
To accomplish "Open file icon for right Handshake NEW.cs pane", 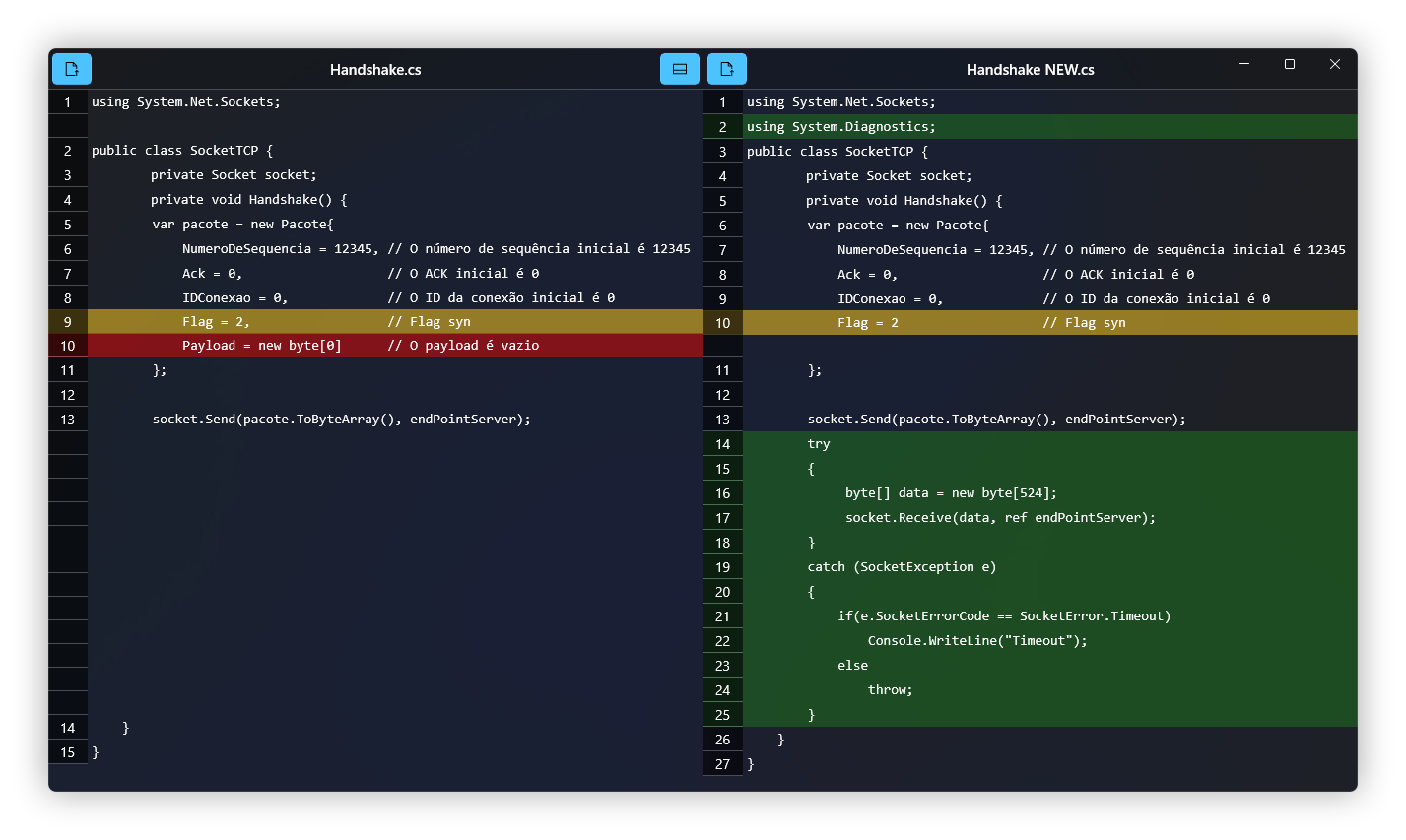I will click(727, 69).
